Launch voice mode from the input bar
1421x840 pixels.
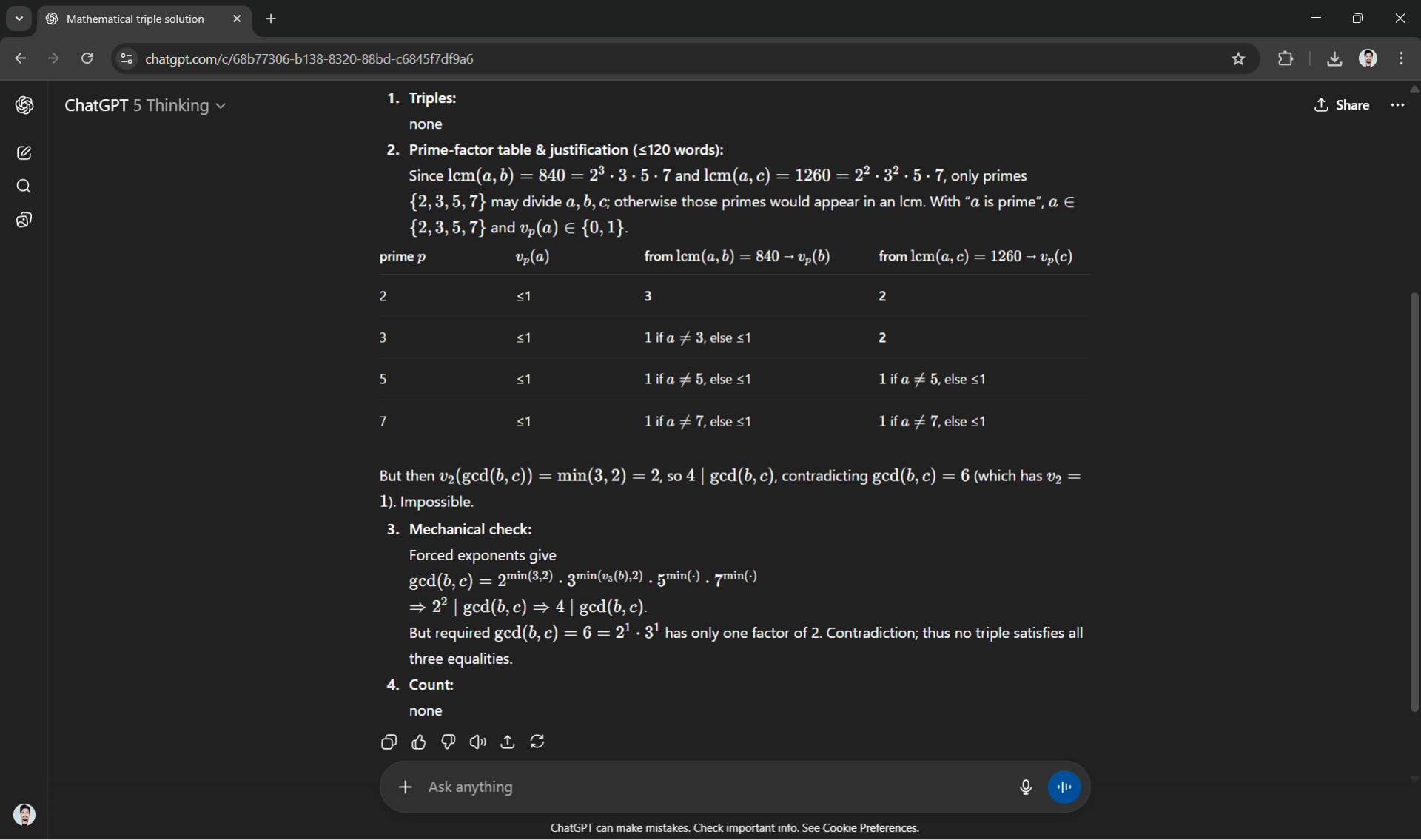point(1064,787)
